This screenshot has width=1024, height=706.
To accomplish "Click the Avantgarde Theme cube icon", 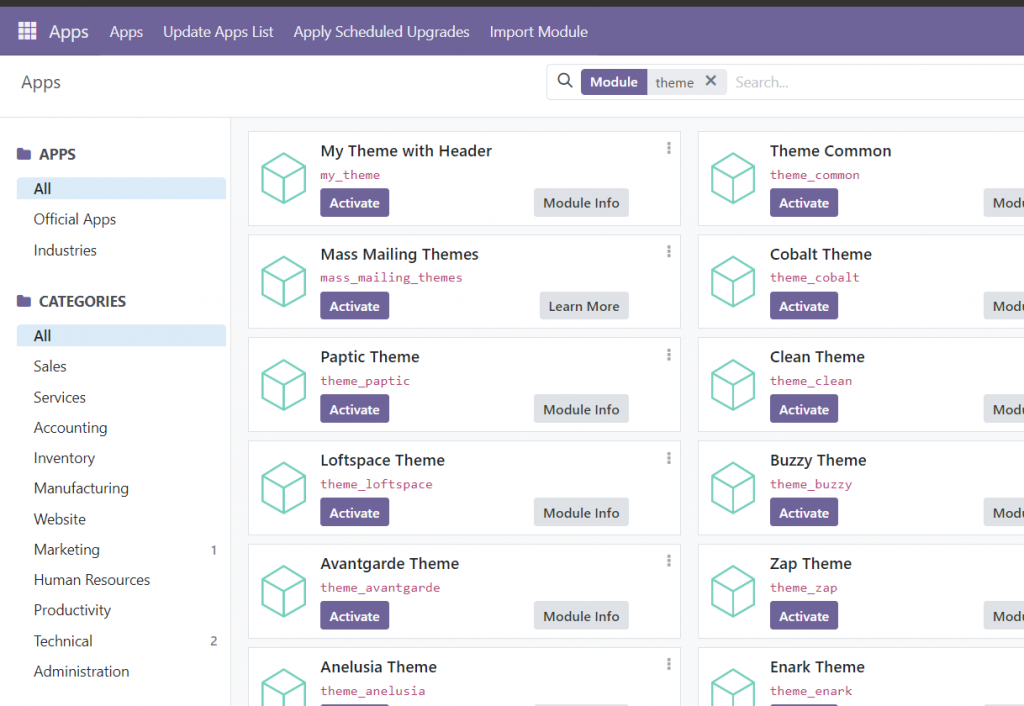I will coord(283,591).
